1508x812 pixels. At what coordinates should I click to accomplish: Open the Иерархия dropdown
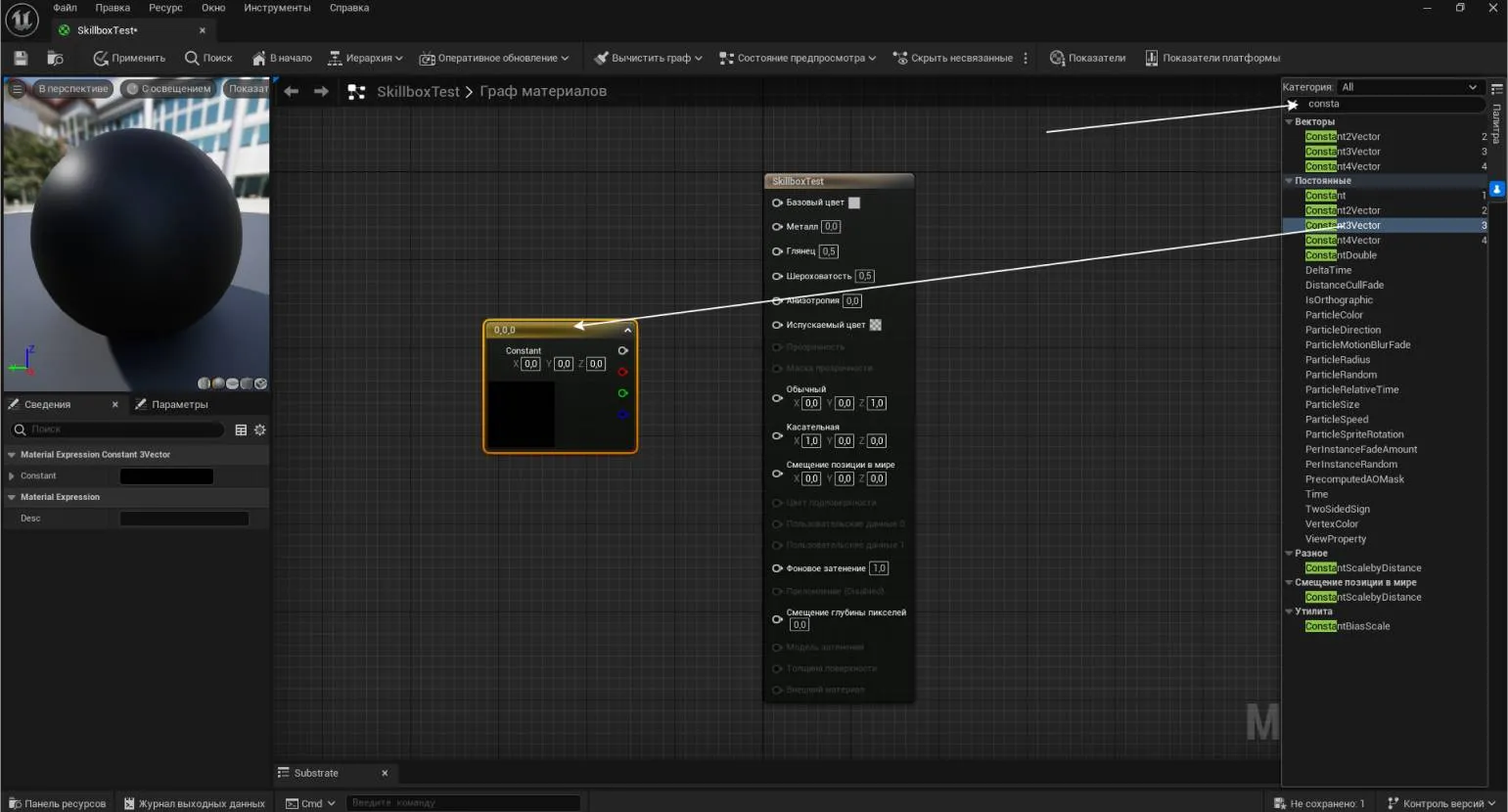click(x=365, y=59)
